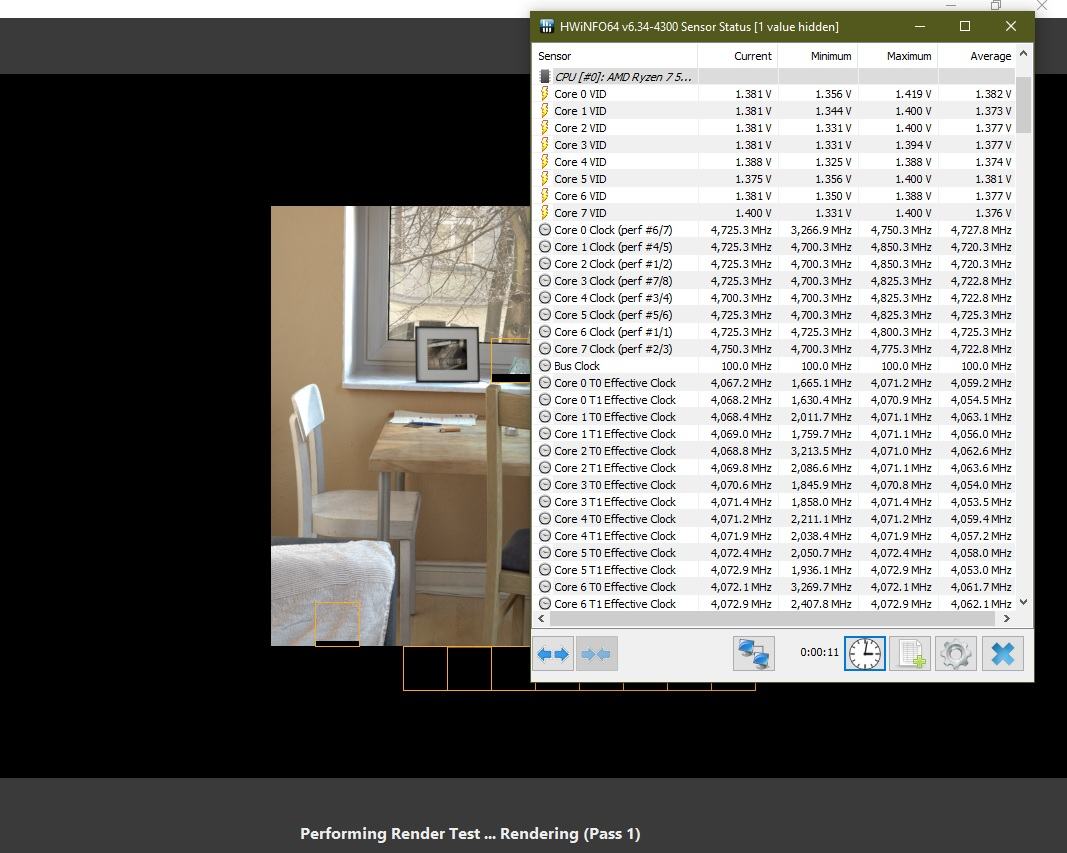Start logging sensors to file icon
The width and height of the screenshot is (1067, 853).
pos(910,654)
